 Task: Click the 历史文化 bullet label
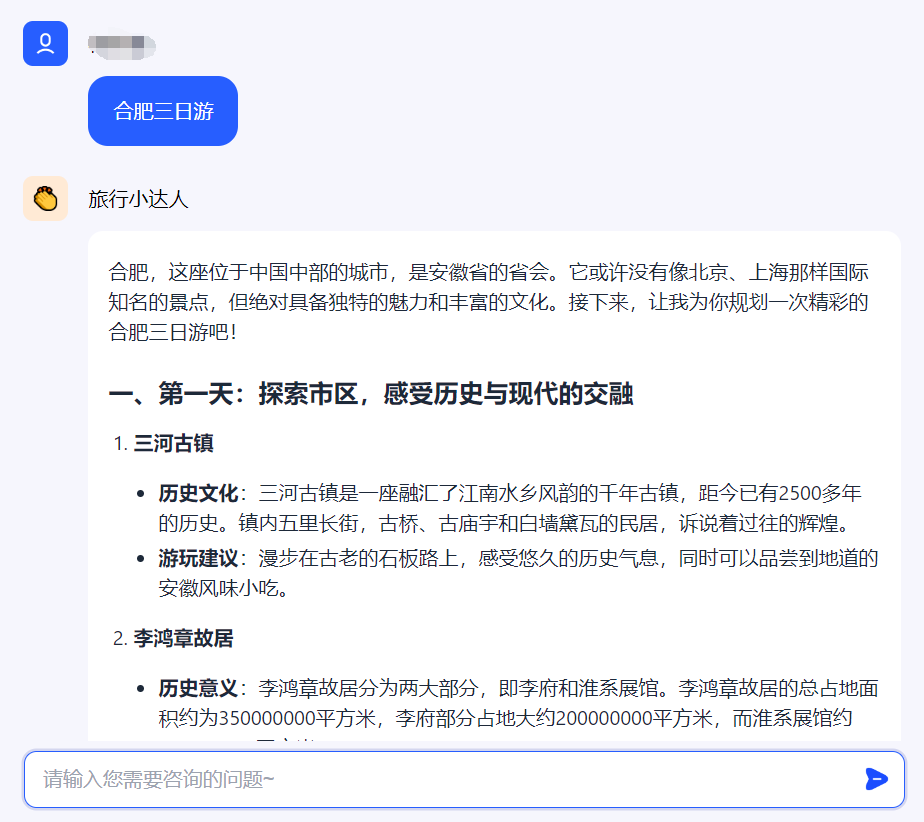pos(198,493)
